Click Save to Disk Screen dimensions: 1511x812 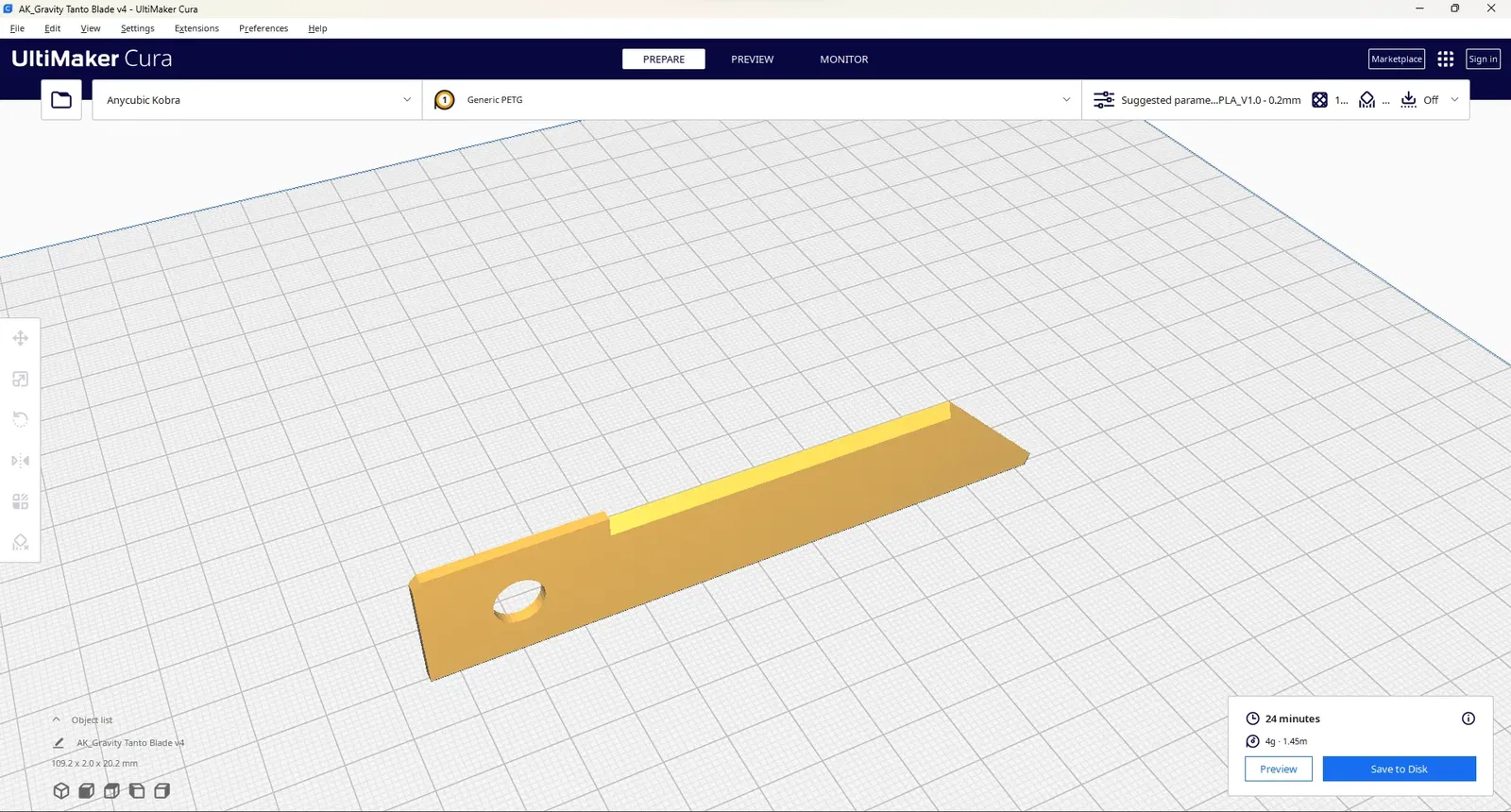(1399, 769)
